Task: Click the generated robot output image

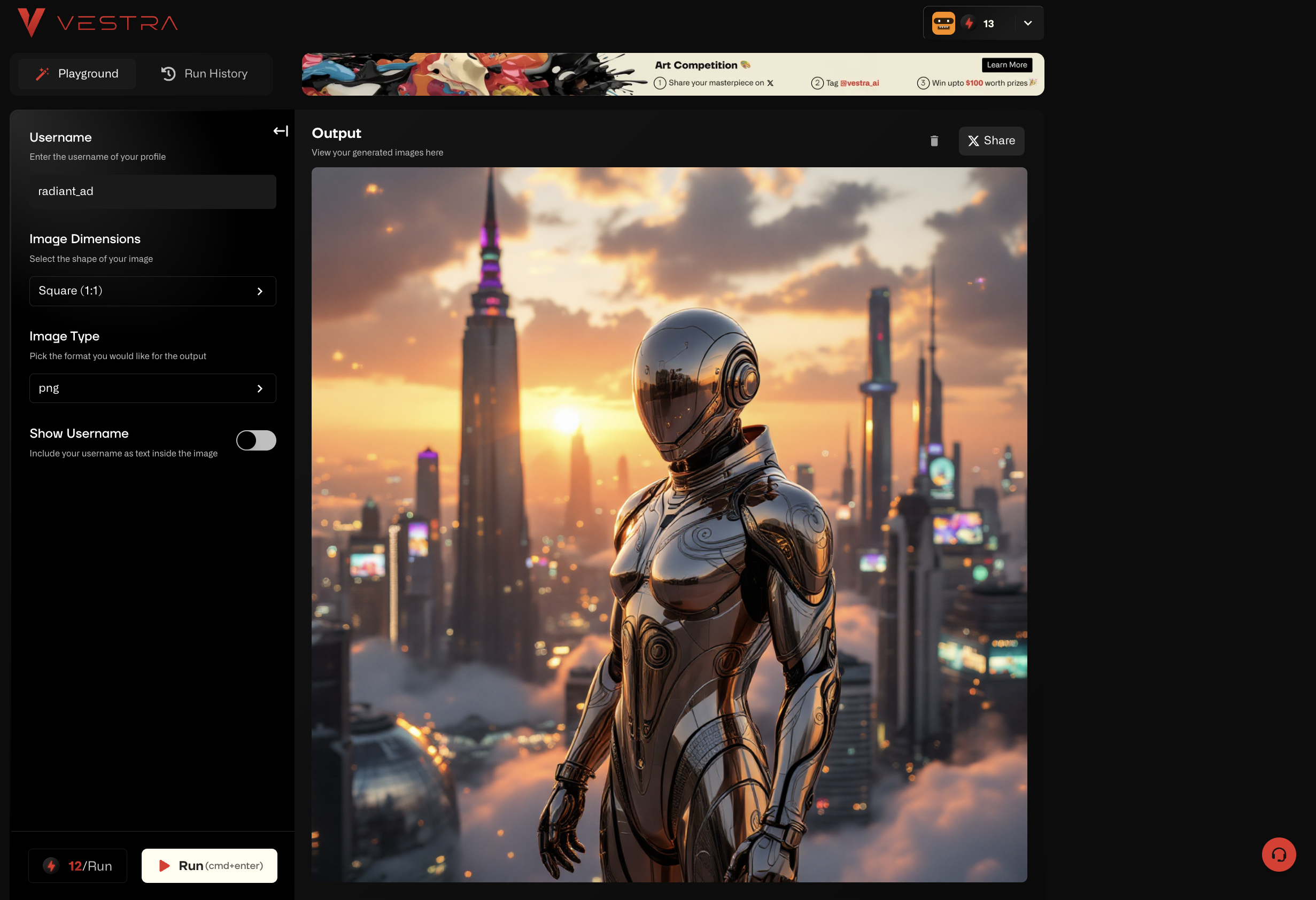Action: click(669, 524)
